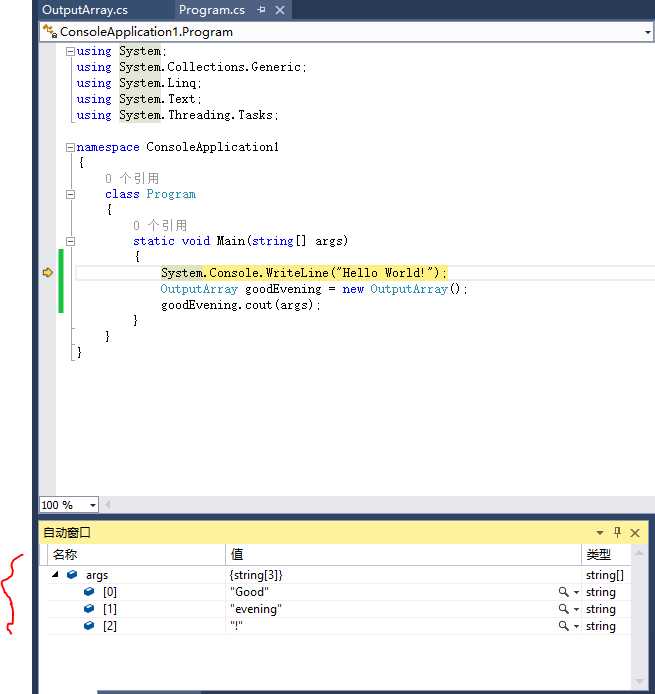Open text visualizer magnifier for "!"

point(563,626)
